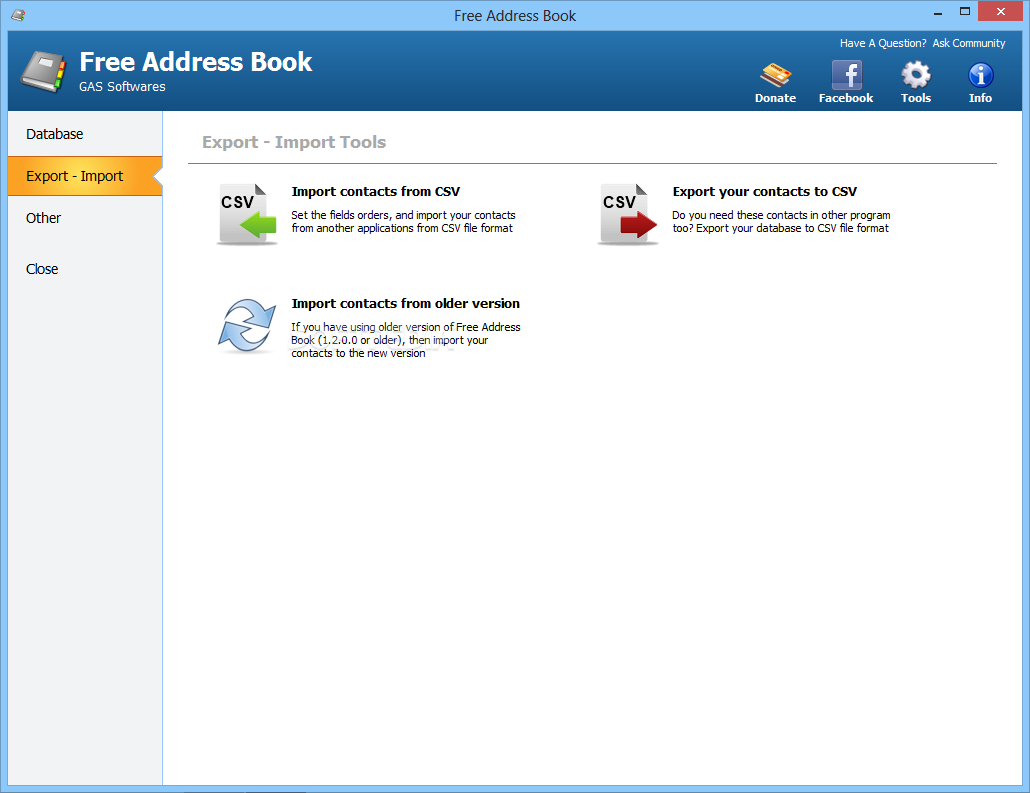This screenshot has height=793, width=1030.
Task: Open the Other menu item
Action: 85,218
